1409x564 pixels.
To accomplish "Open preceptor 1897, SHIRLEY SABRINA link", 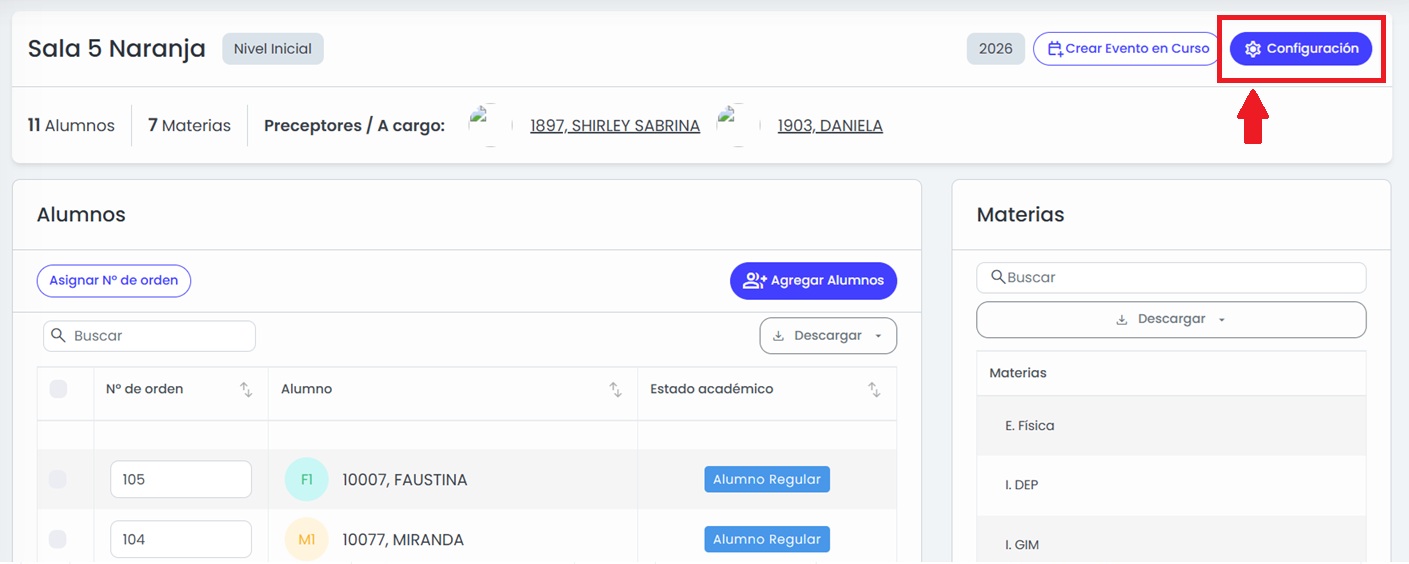I will (615, 126).
